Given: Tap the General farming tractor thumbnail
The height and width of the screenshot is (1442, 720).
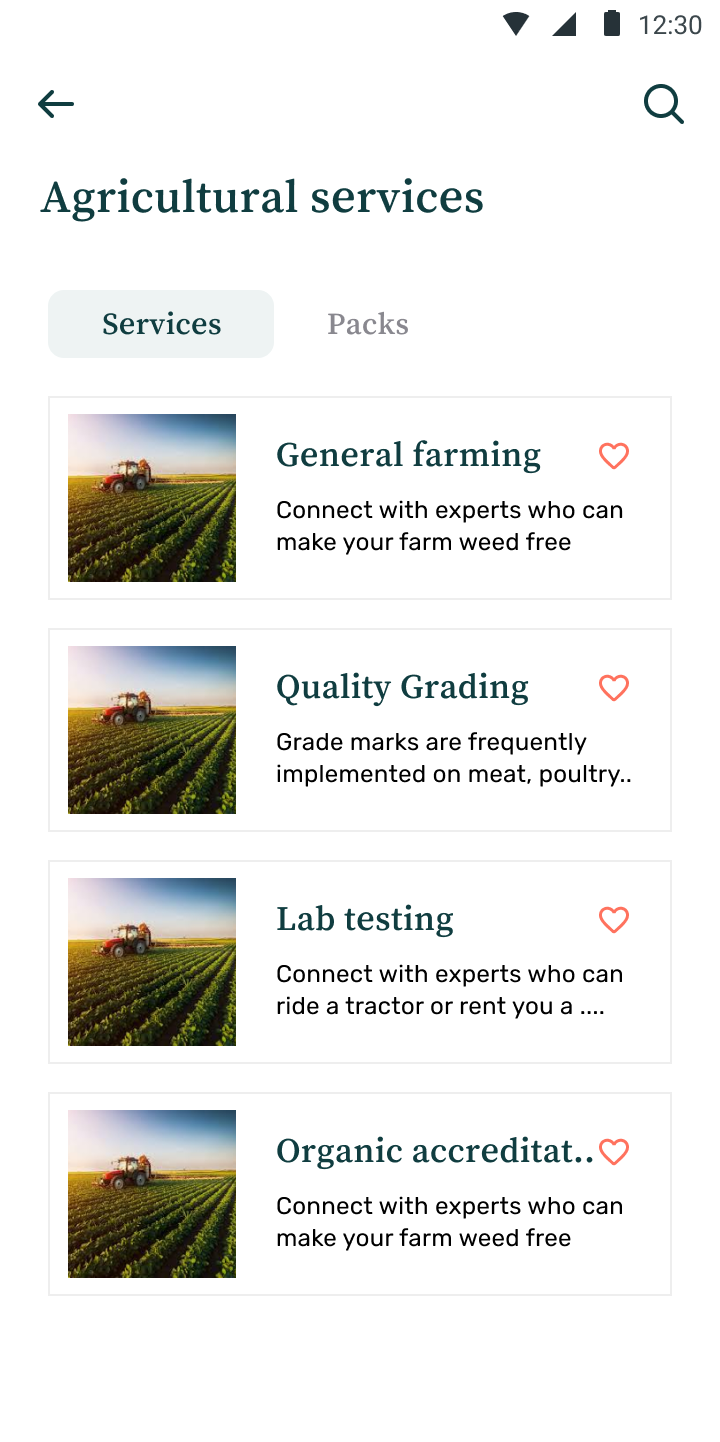Looking at the screenshot, I should point(152,498).
